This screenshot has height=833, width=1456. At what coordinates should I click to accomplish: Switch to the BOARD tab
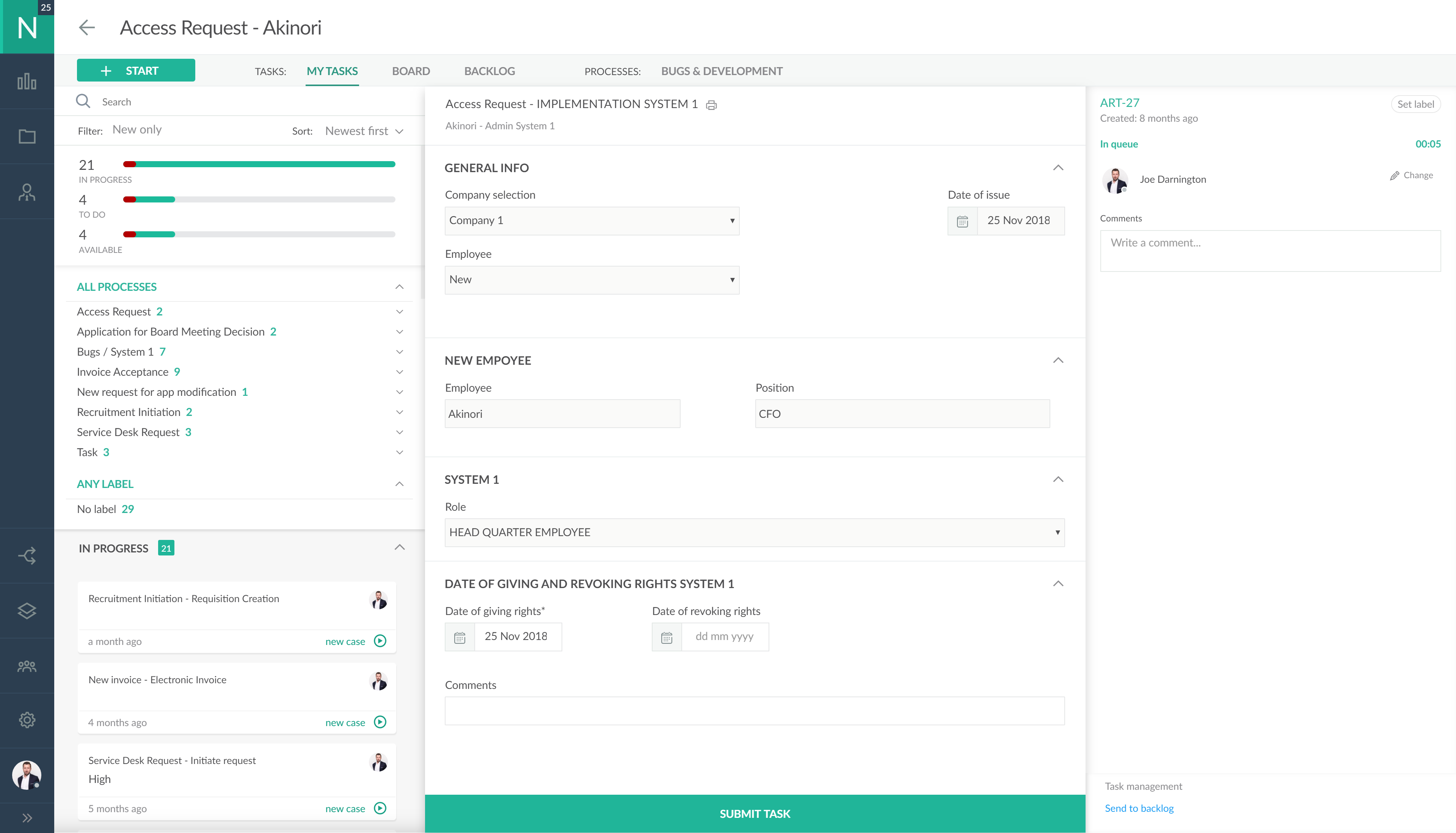(x=411, y=71)
